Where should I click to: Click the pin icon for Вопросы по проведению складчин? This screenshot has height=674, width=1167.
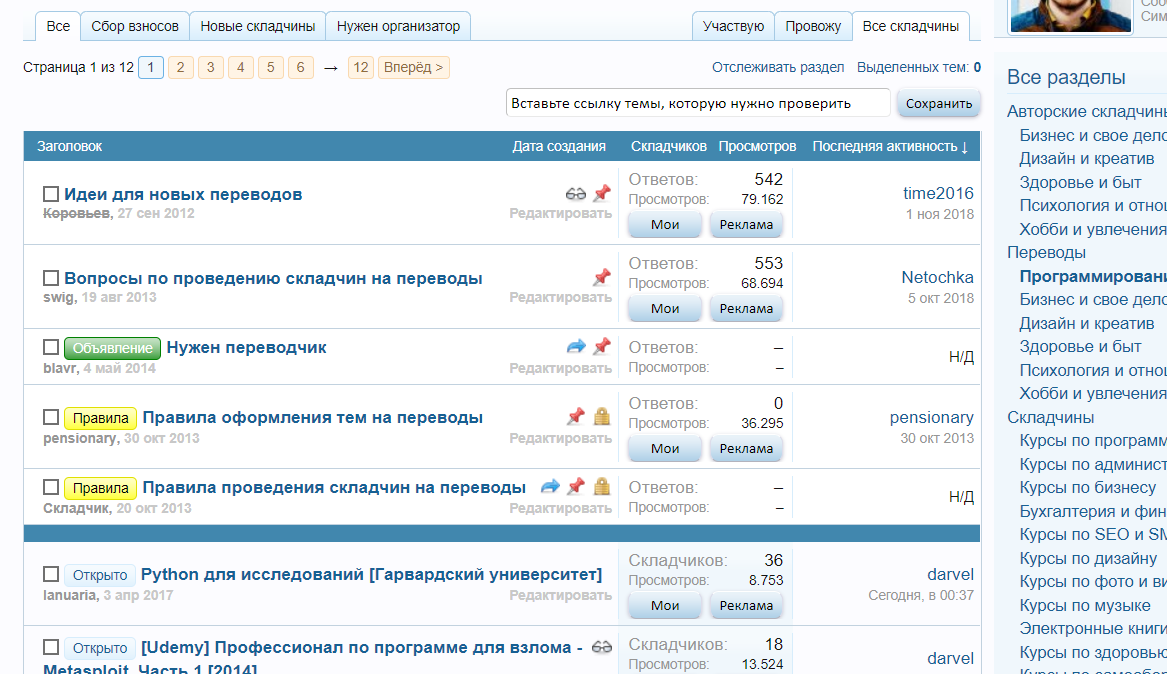(x=601, y=277)
